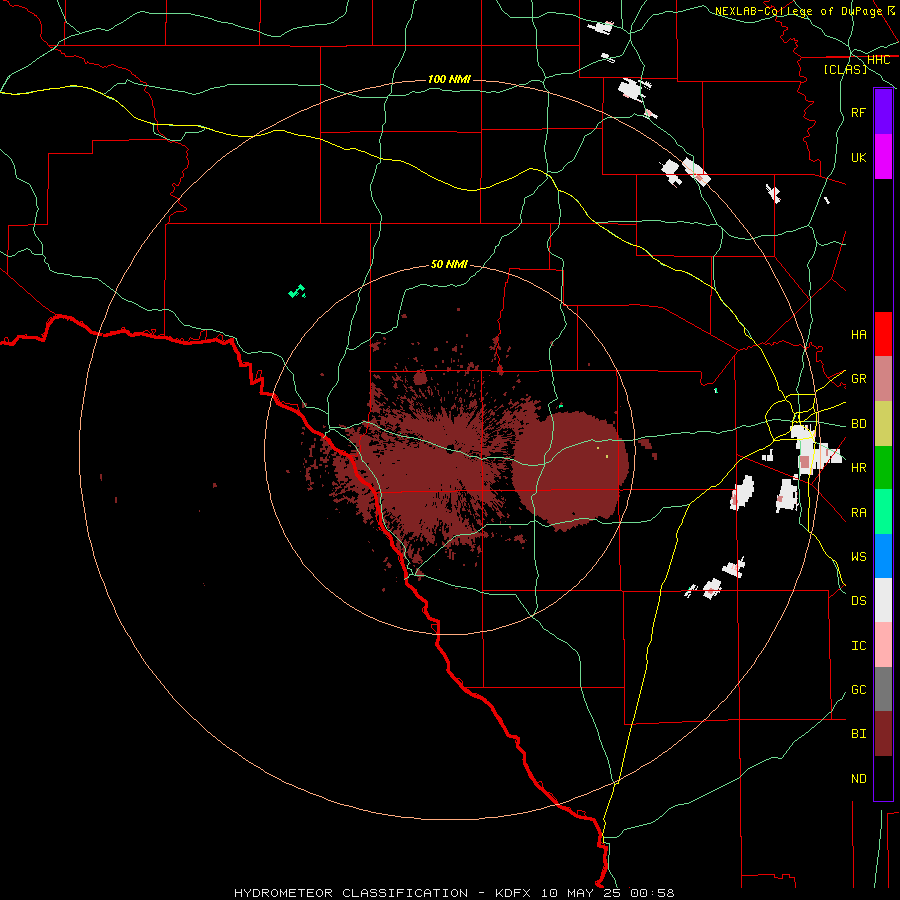
Task: Click the bright green RA color swatch
Action: coord(883,512)
